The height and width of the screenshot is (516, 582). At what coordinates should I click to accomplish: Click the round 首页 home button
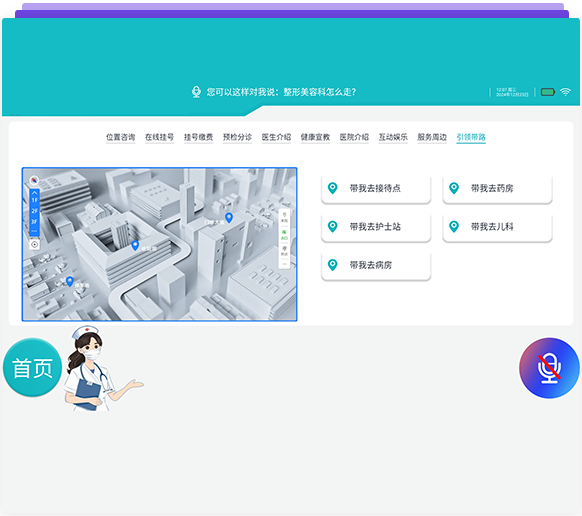click(x=32, y=368)
